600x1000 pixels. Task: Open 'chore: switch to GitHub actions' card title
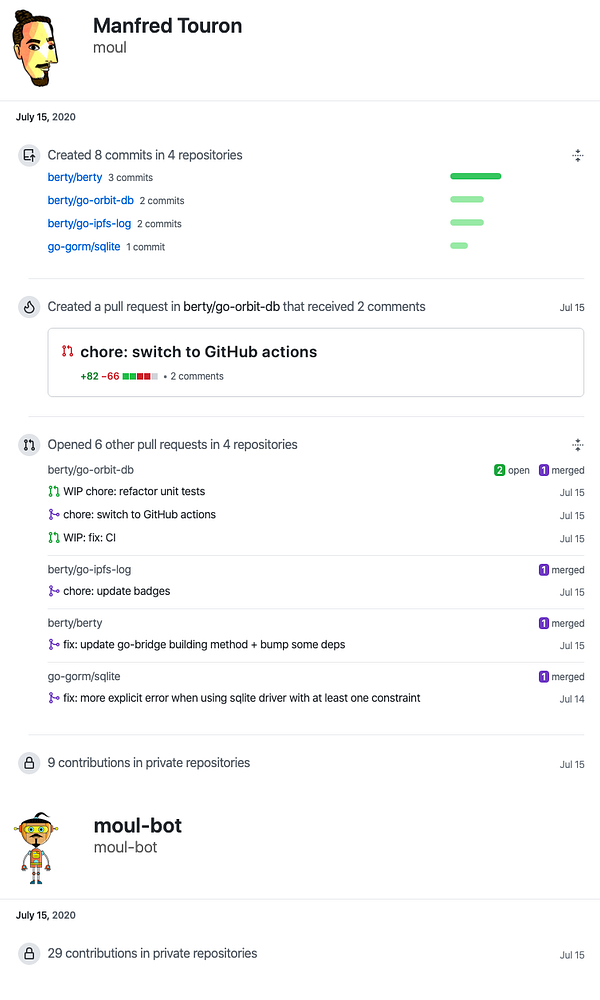(198, 352)
